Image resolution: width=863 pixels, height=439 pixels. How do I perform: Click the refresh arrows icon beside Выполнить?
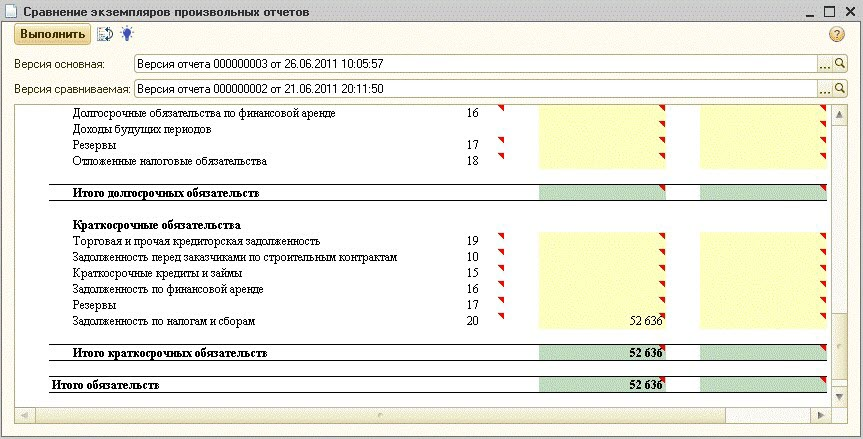pos(105,34)
